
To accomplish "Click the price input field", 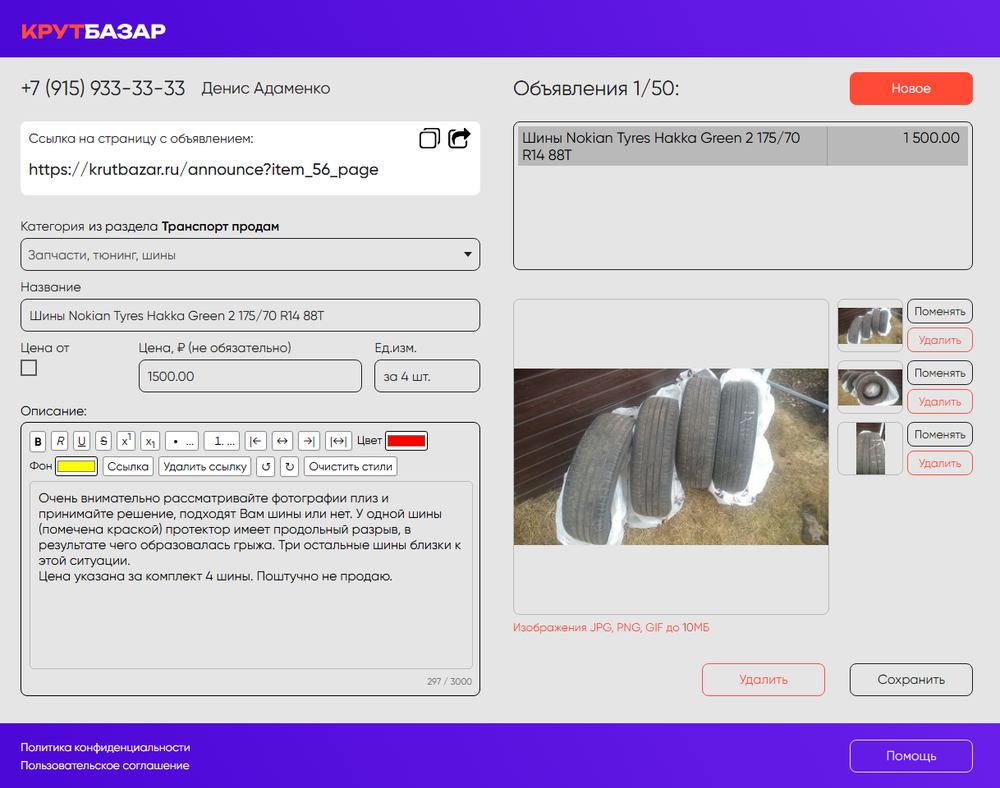I will pyautogui.click(x=250, y=377).
